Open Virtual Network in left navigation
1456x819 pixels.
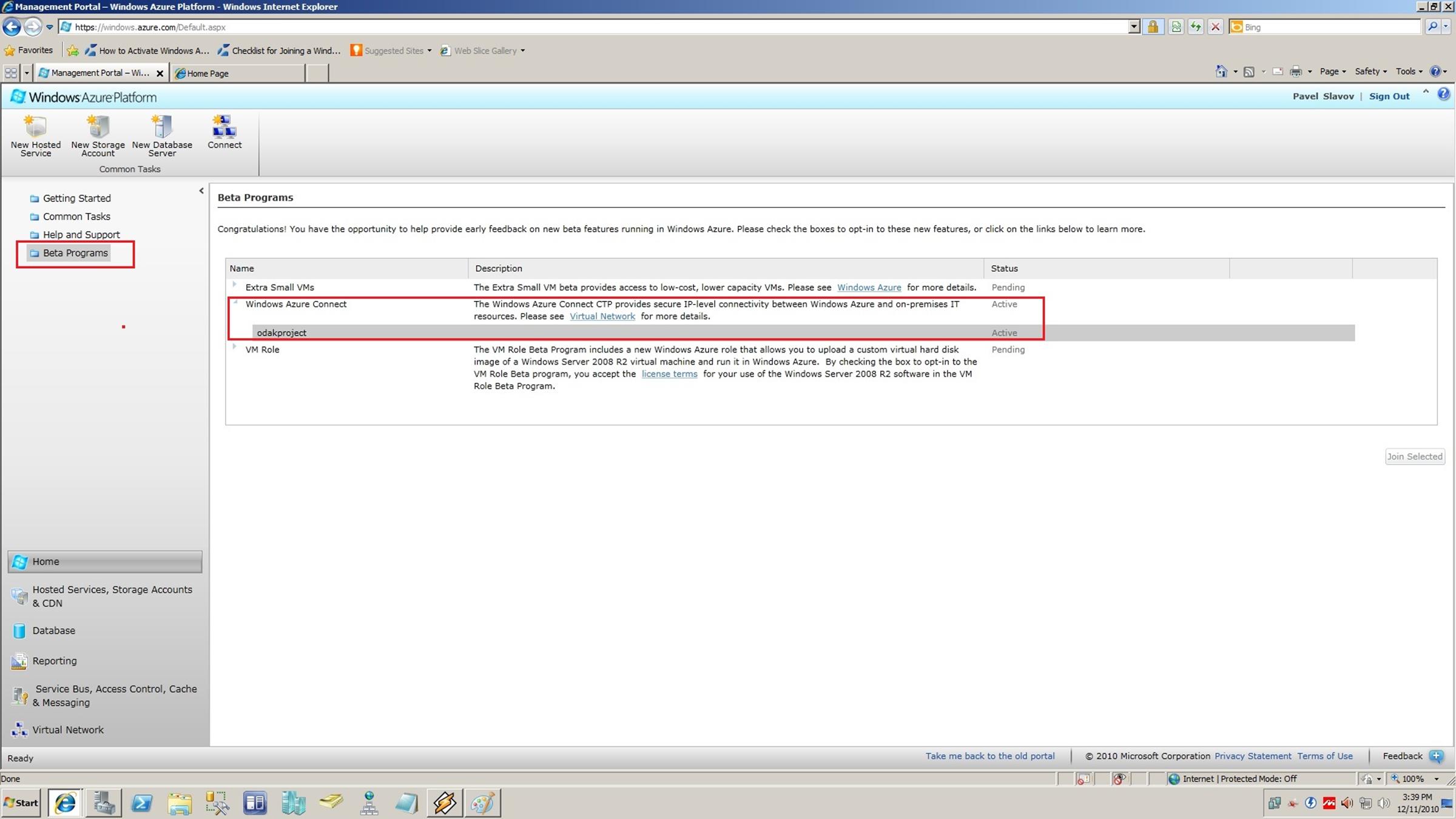click(67, 730)
